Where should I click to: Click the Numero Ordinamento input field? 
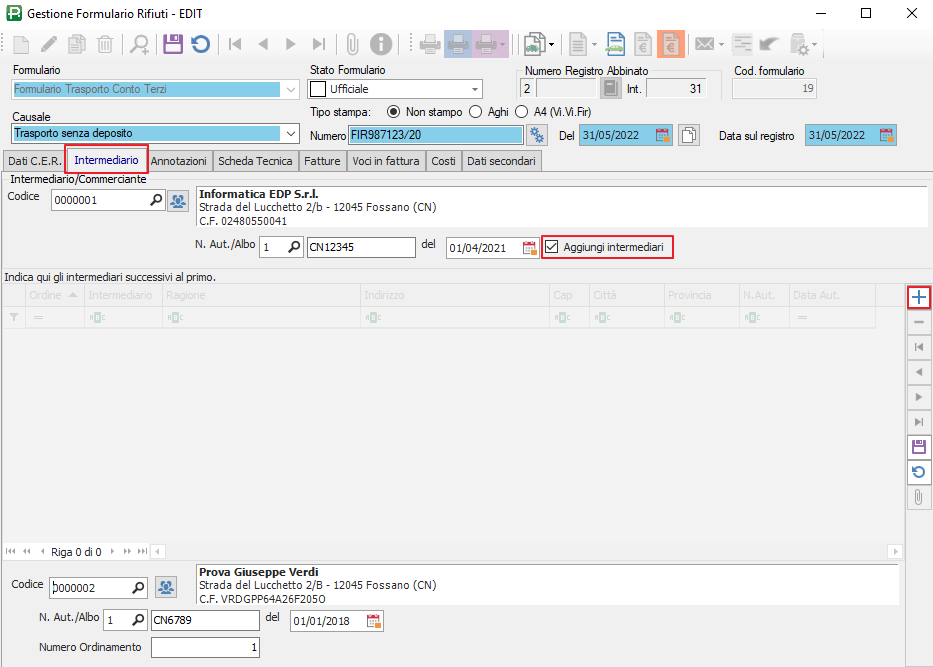pyautogui.click(x=206, y=648)
